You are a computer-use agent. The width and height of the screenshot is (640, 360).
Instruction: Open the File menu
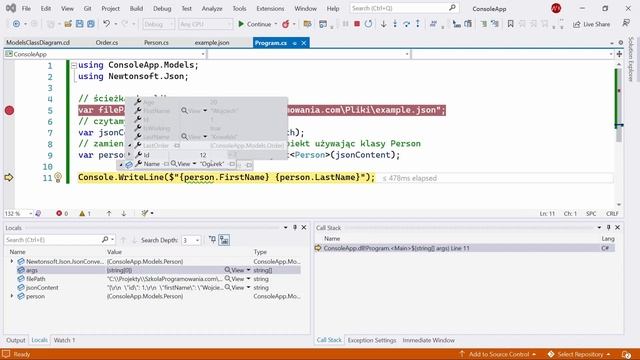point(26,8)
